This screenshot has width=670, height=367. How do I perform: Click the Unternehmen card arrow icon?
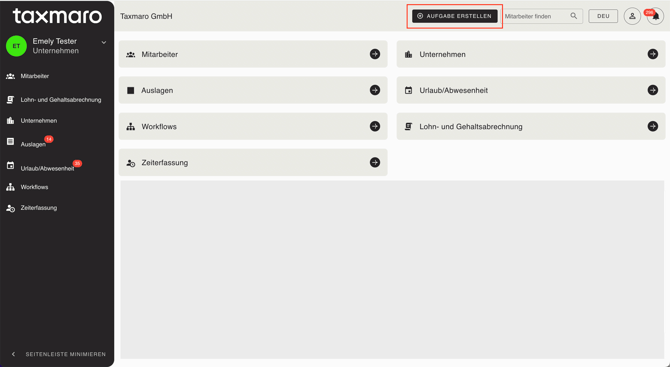[652, 54]
